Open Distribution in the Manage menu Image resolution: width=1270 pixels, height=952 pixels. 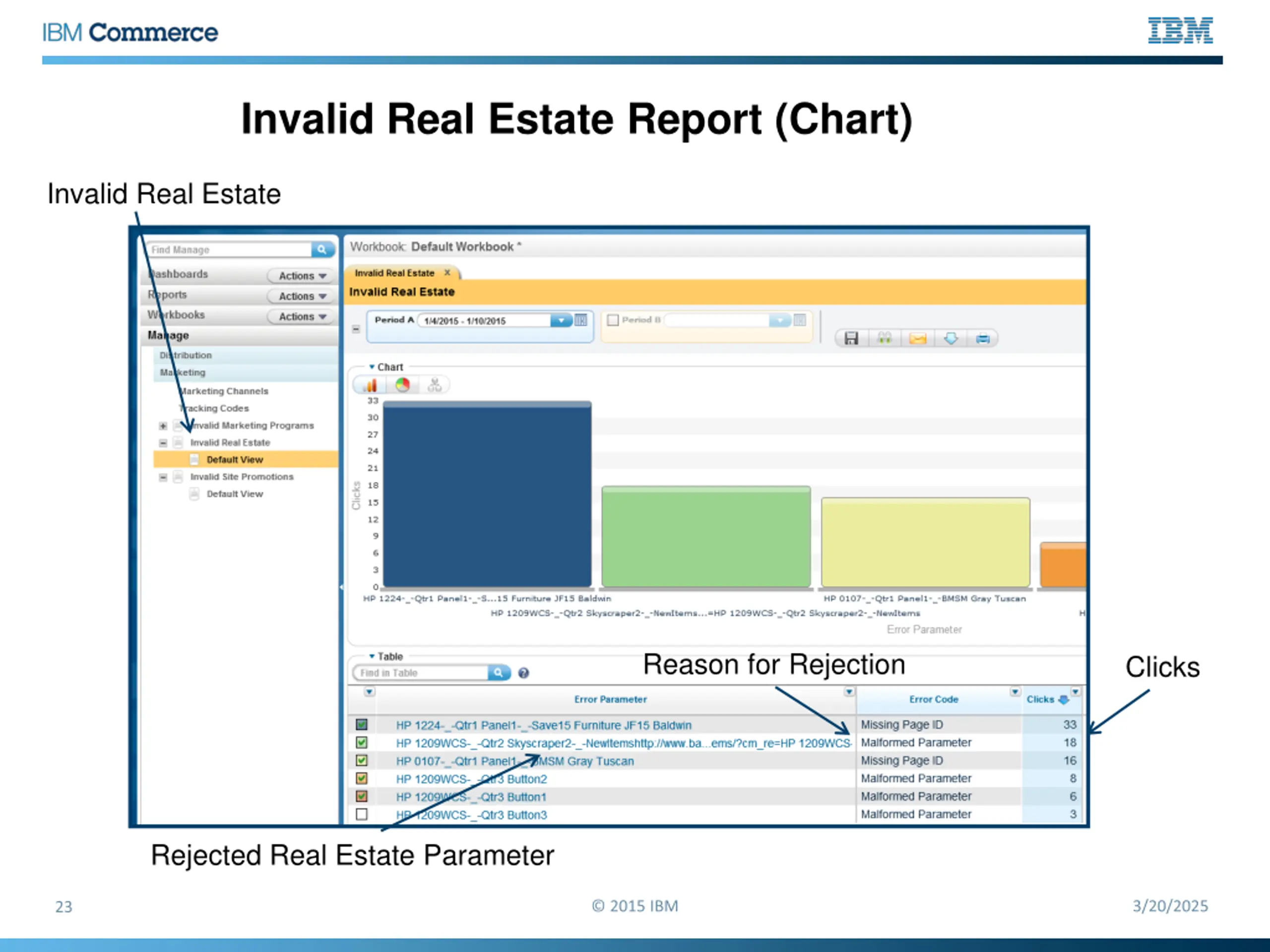point(245,355)
